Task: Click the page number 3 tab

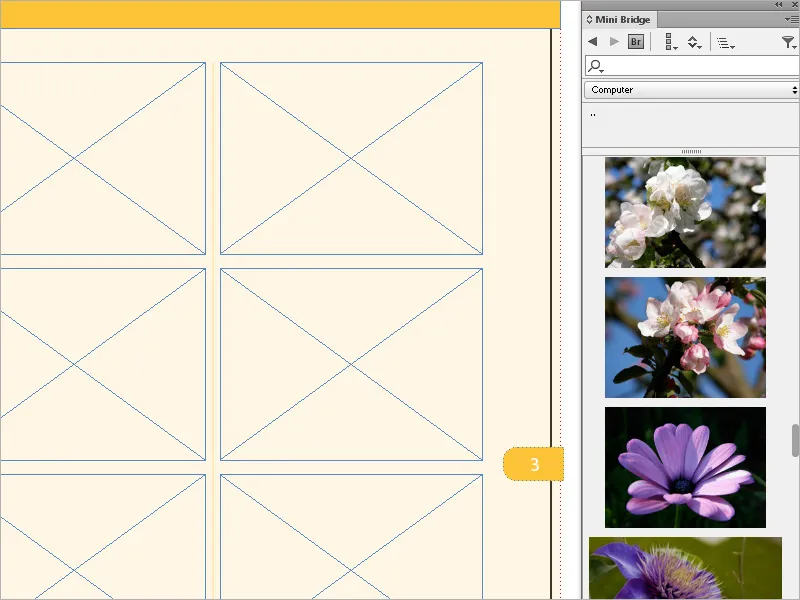Action: [534, 464]
